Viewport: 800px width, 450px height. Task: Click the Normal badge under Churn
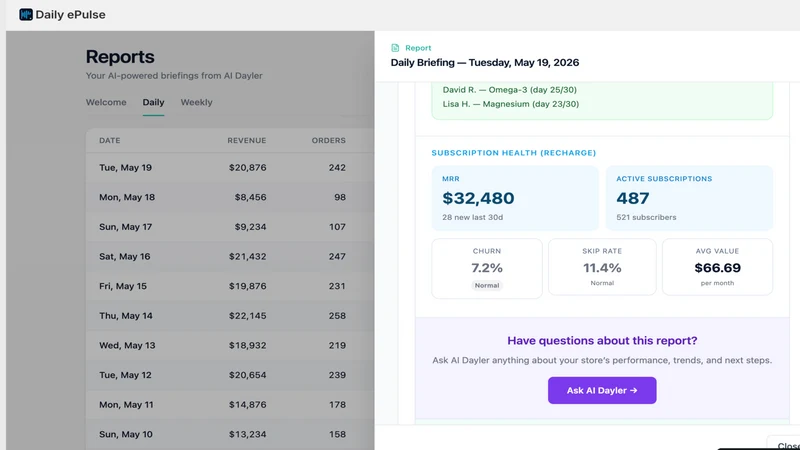[487, 285]
